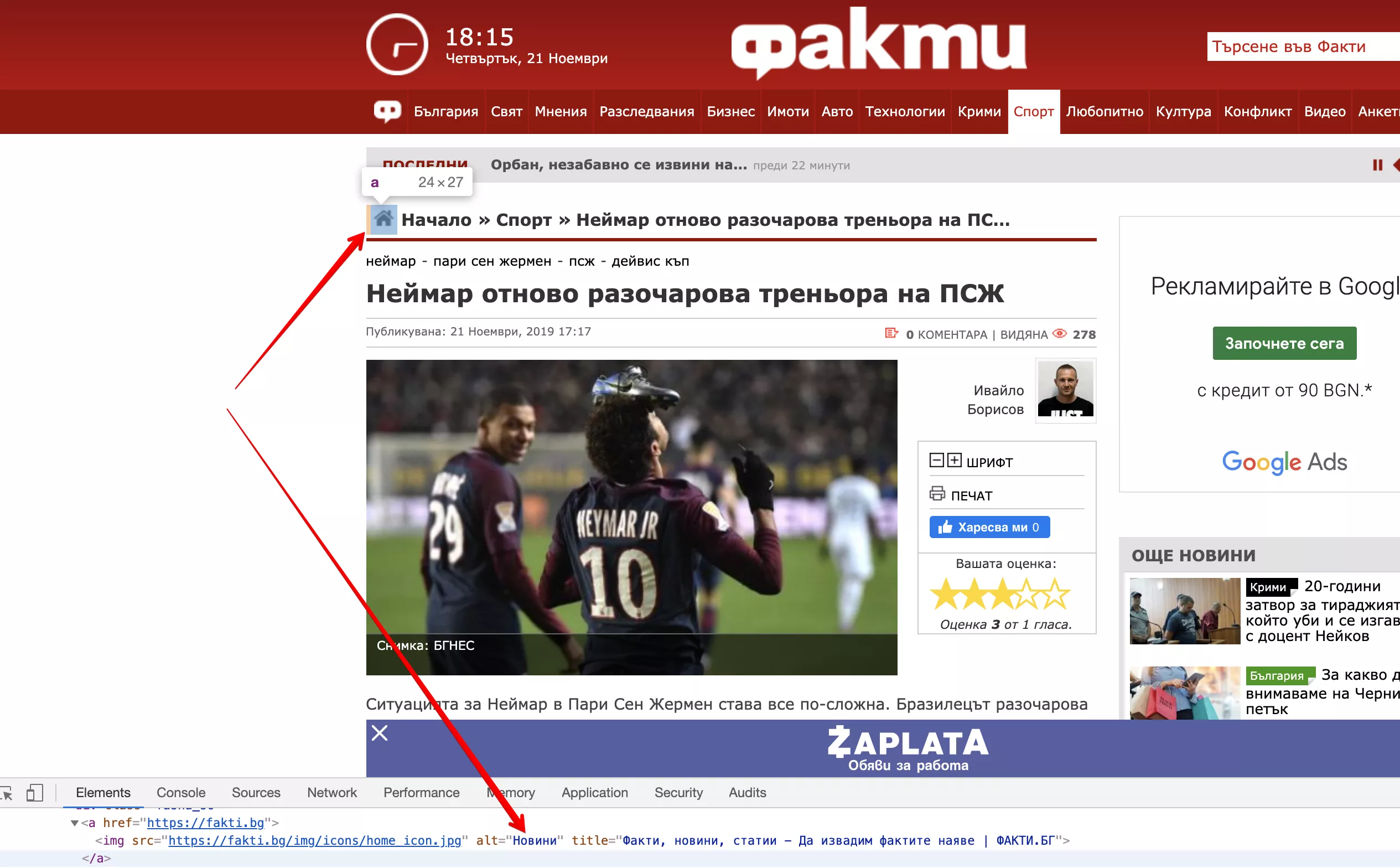Click the дейвис къп tag
The image size is (1400, 868).
click(x=650, y=261)
